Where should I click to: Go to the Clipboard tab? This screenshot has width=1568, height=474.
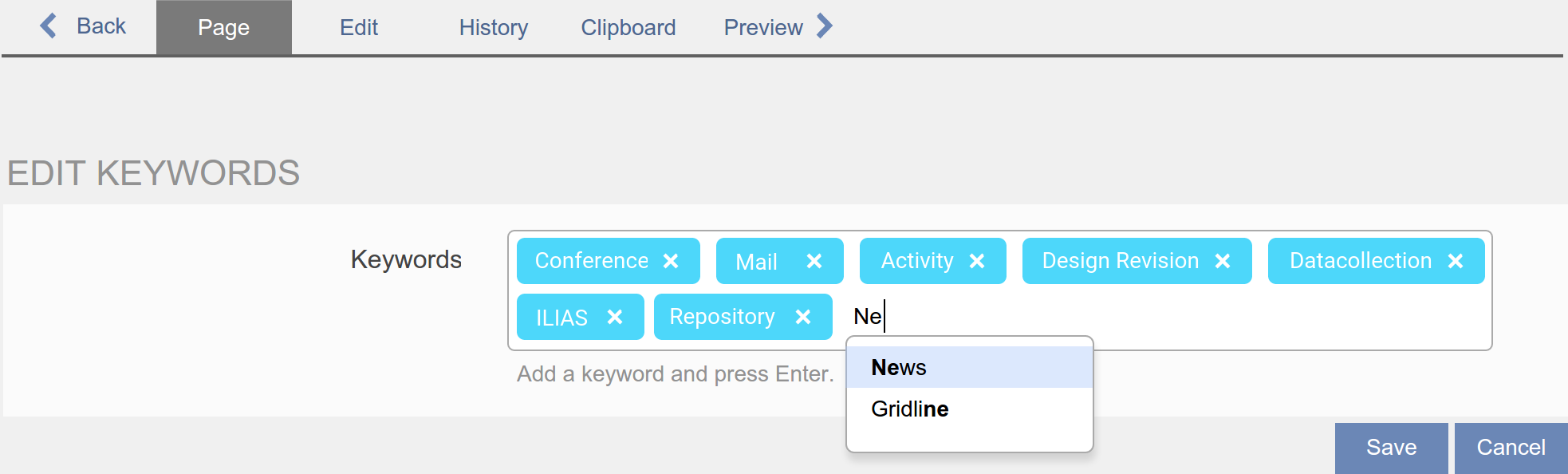[628, 28]
